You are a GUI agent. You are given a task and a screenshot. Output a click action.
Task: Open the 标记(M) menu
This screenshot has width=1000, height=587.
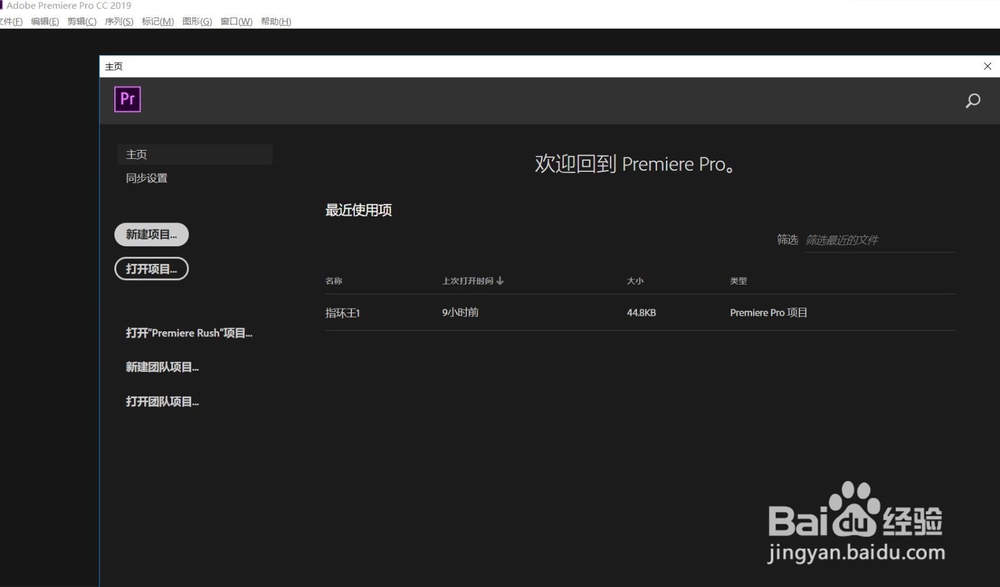coord(158,22)
